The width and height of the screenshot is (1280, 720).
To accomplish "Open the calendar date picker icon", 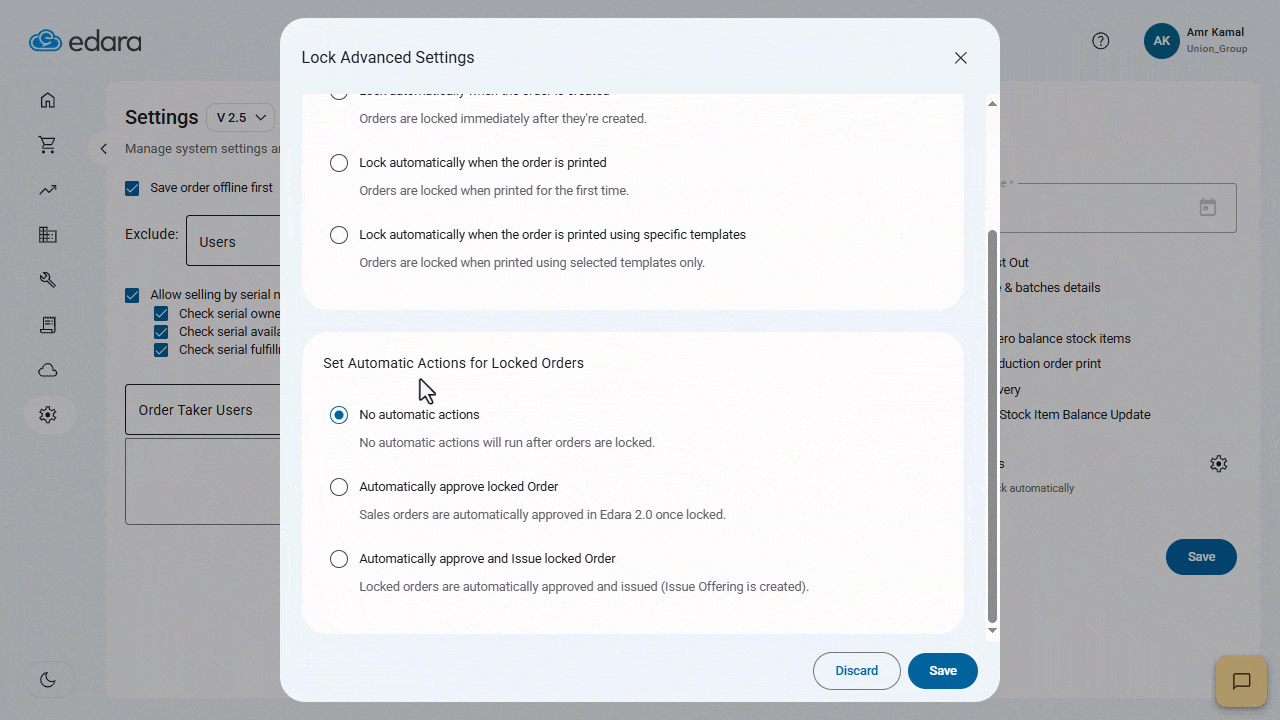I will (1208, 207).
